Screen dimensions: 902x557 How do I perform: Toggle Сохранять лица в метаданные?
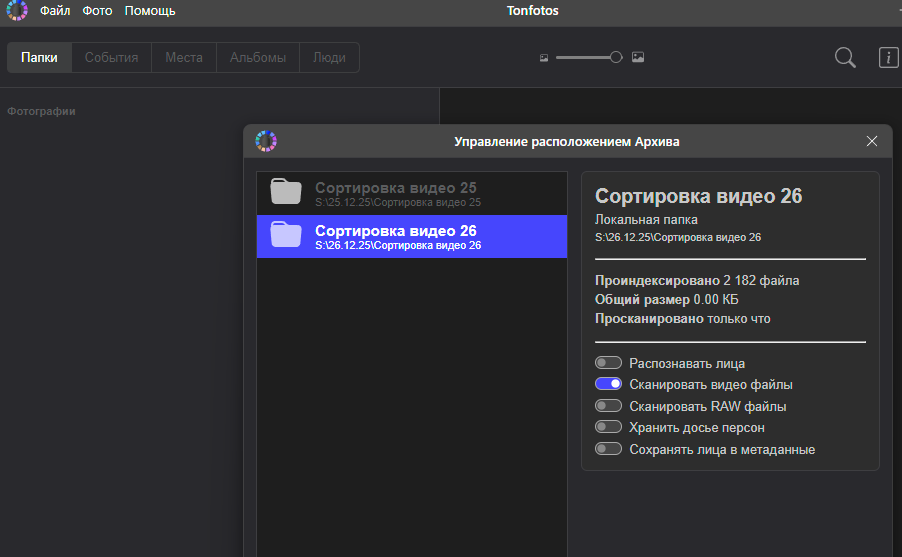[608, 449]
